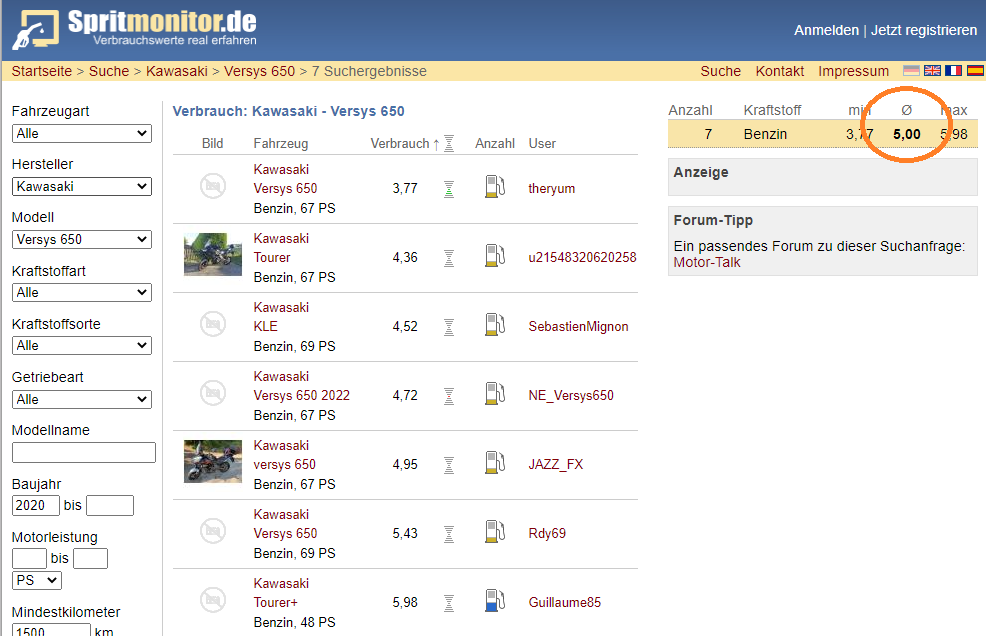This screenshot has height=636, width=986.
Task: Open the Fahrzeugart dropdown
Action: tap(82, 133)
